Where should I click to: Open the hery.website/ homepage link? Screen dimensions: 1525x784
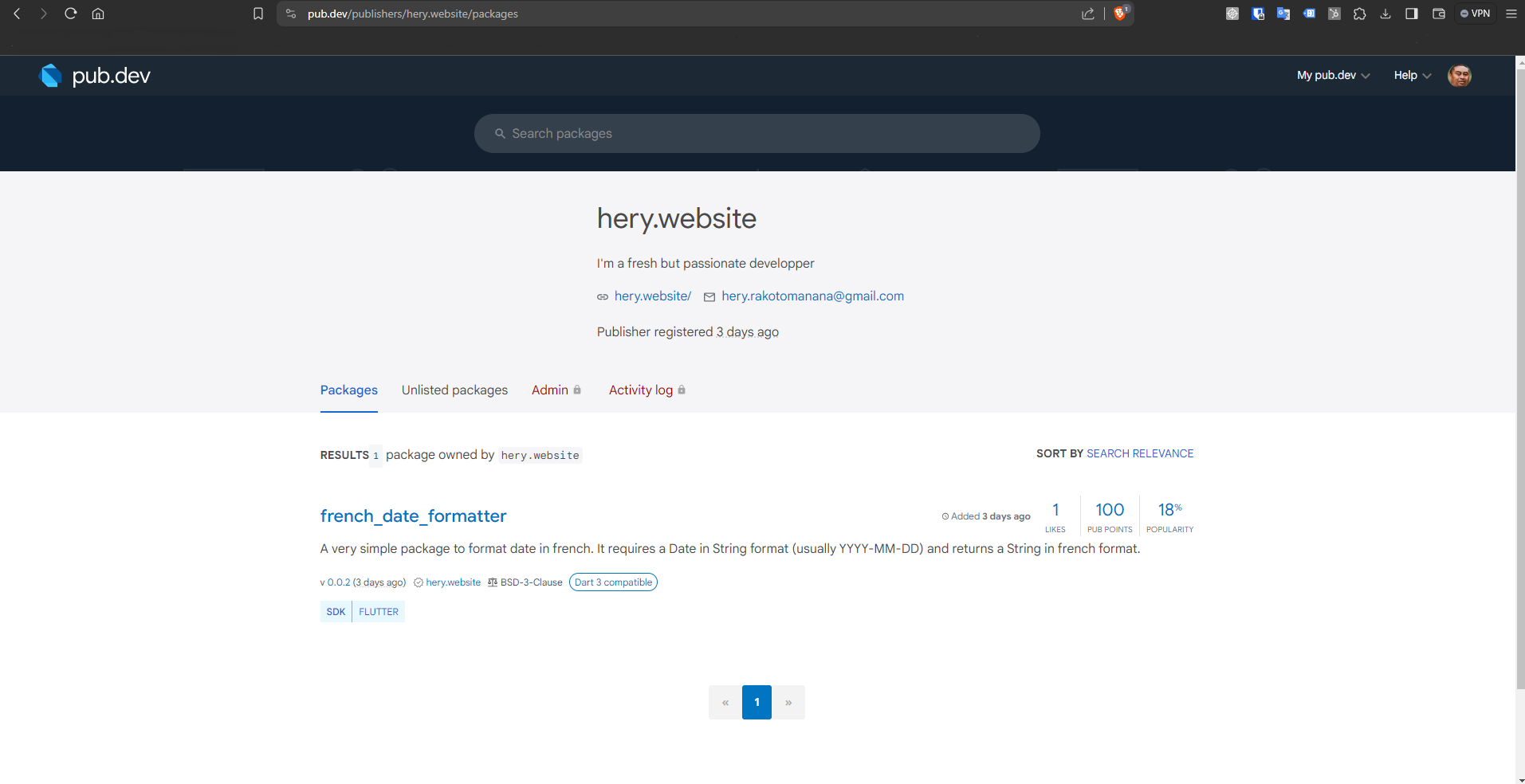653,296
